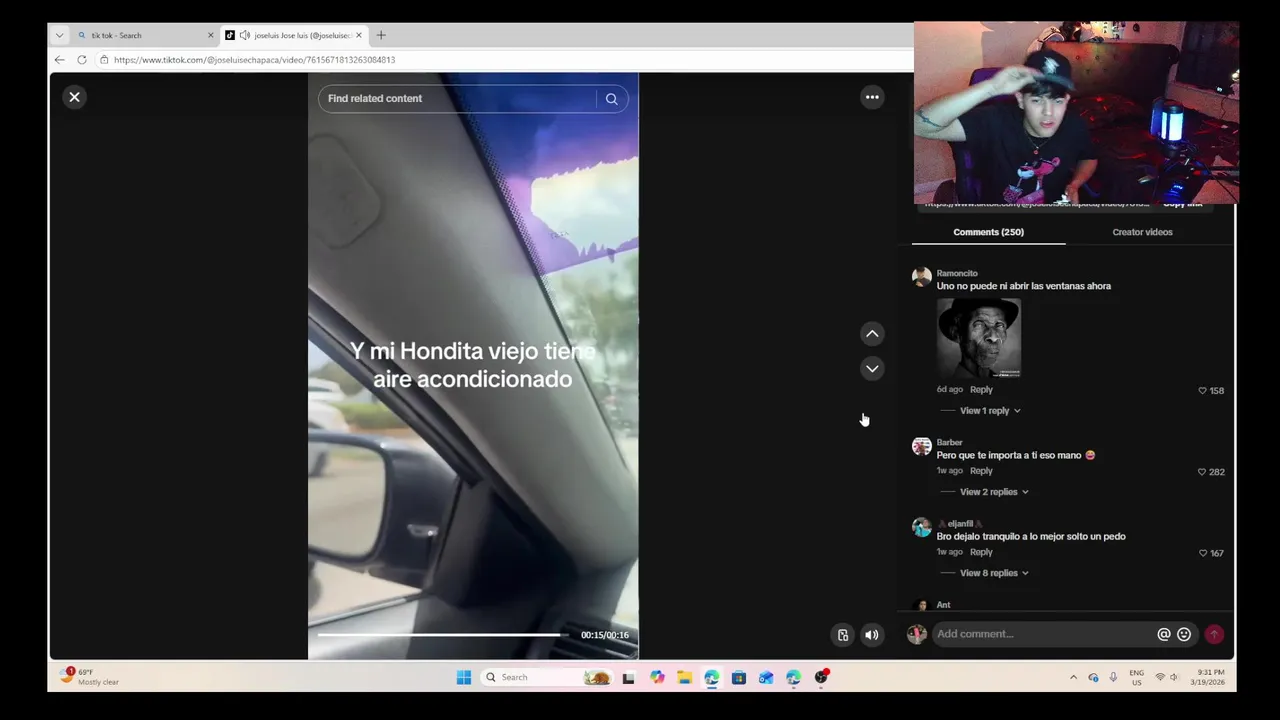Open eljanfil's profile avatar

click(x=922, y=527)
